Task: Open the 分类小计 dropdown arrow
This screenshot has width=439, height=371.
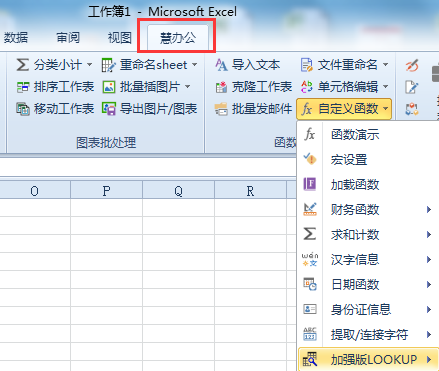Action: [x=89, y=65]
